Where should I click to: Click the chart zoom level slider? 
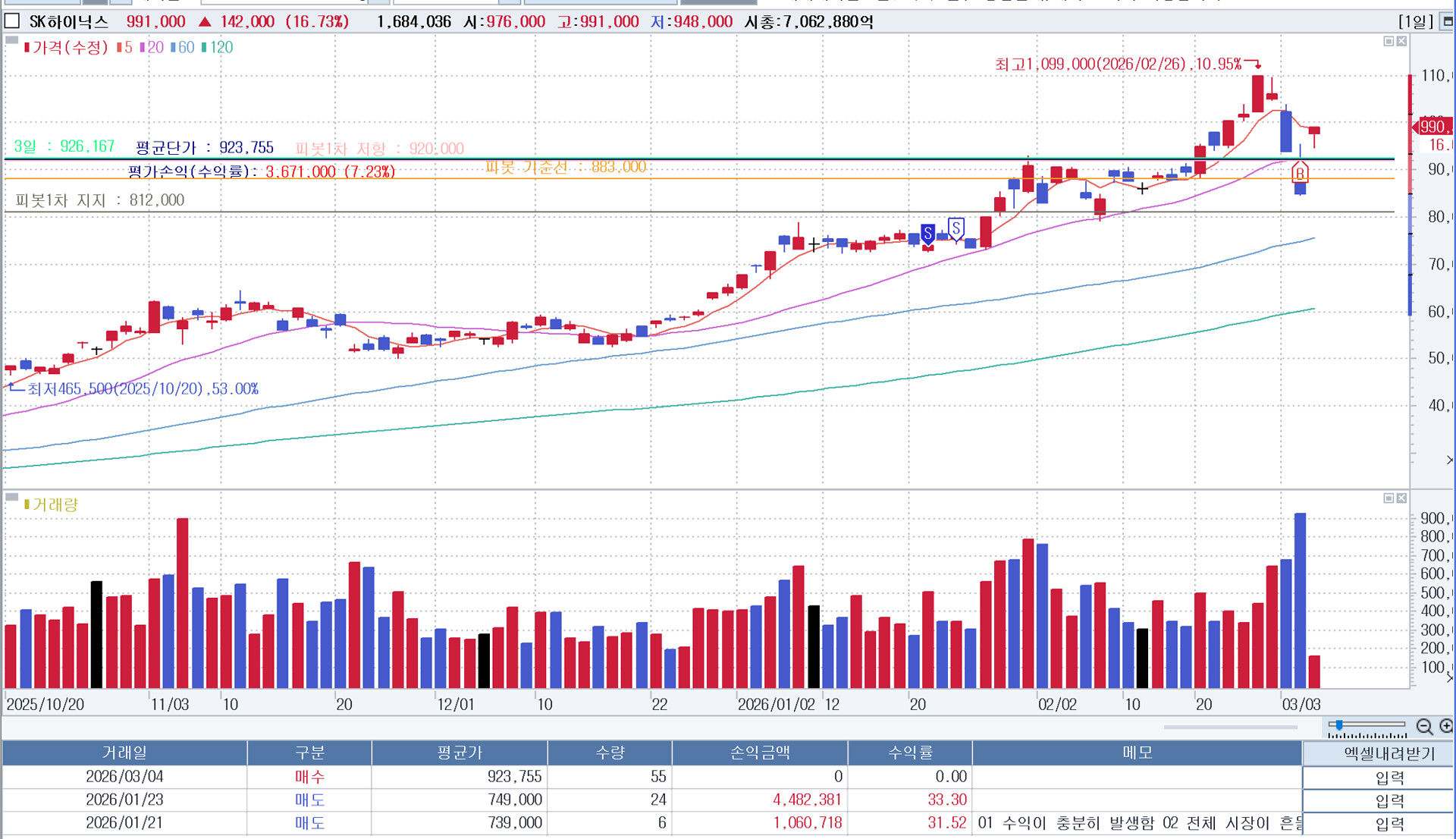1340,725
